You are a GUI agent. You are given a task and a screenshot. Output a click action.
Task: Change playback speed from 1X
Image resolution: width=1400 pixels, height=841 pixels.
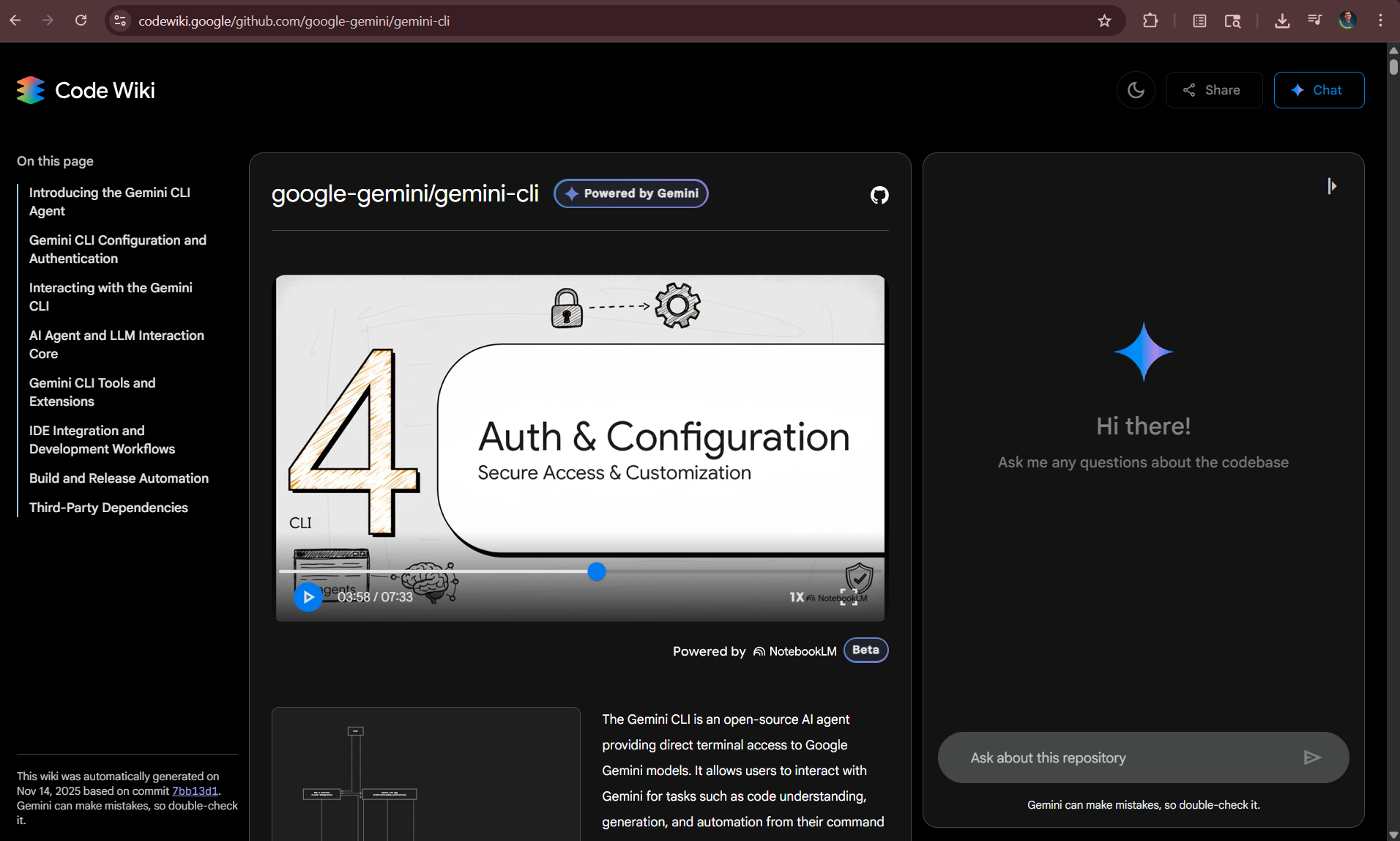click(x=796, y=597)
